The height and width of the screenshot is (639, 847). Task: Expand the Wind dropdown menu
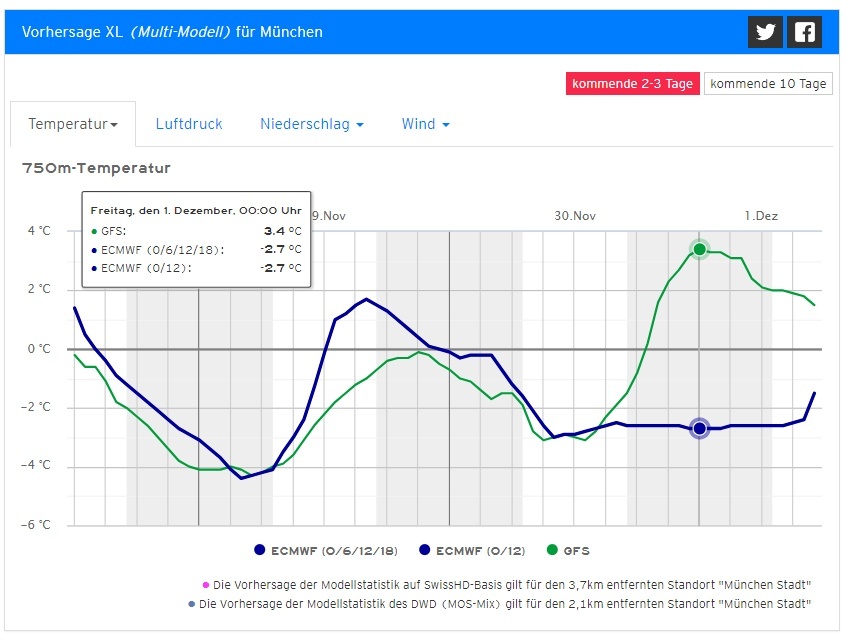point(425,124)
